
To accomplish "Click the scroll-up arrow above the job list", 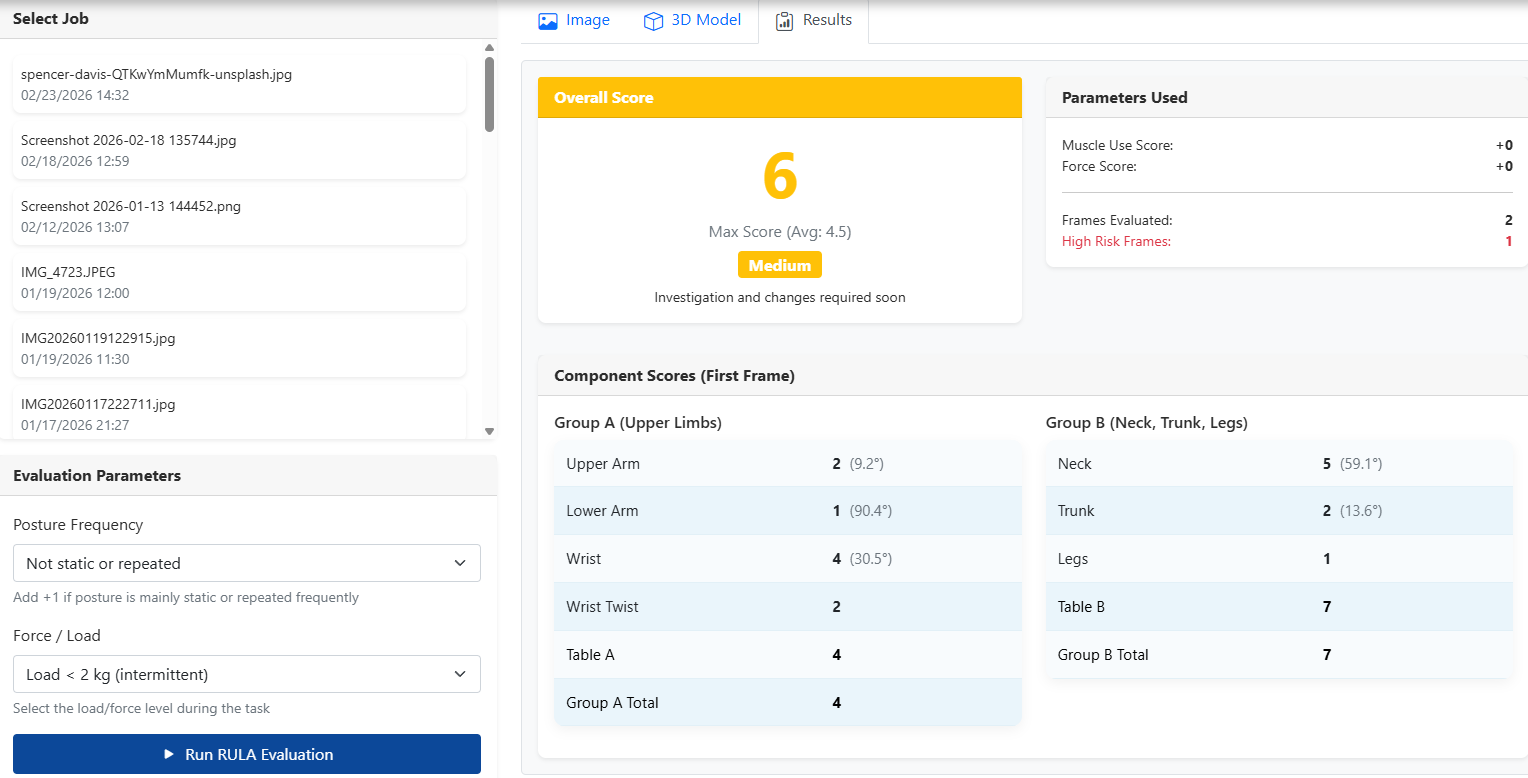I will (x=489, y=46).
